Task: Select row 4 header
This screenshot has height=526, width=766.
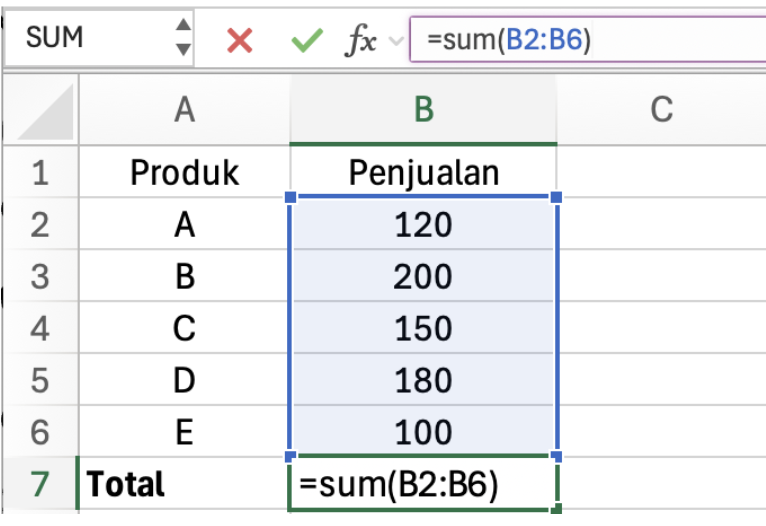Action: (x=40, y=329)
